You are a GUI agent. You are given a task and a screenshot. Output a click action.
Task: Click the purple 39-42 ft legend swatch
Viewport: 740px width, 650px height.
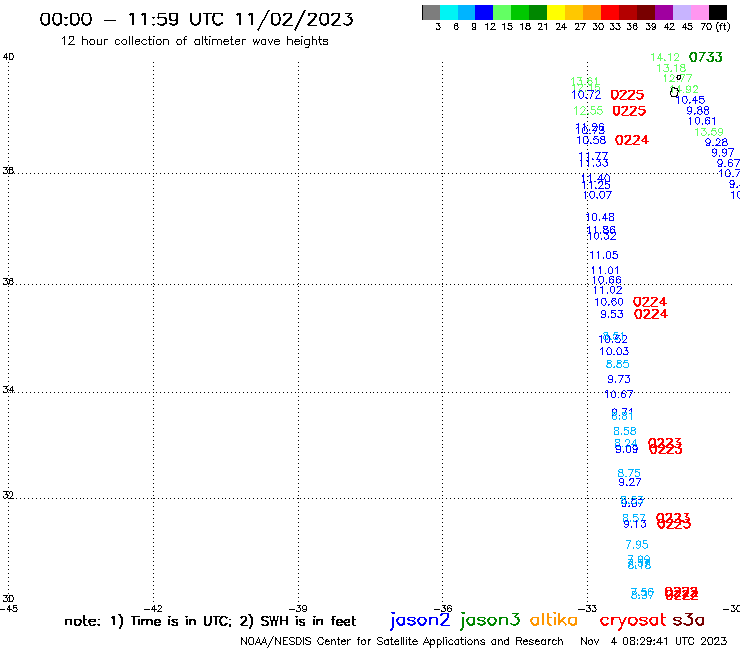pyautogui.click(x=664, y=12)
